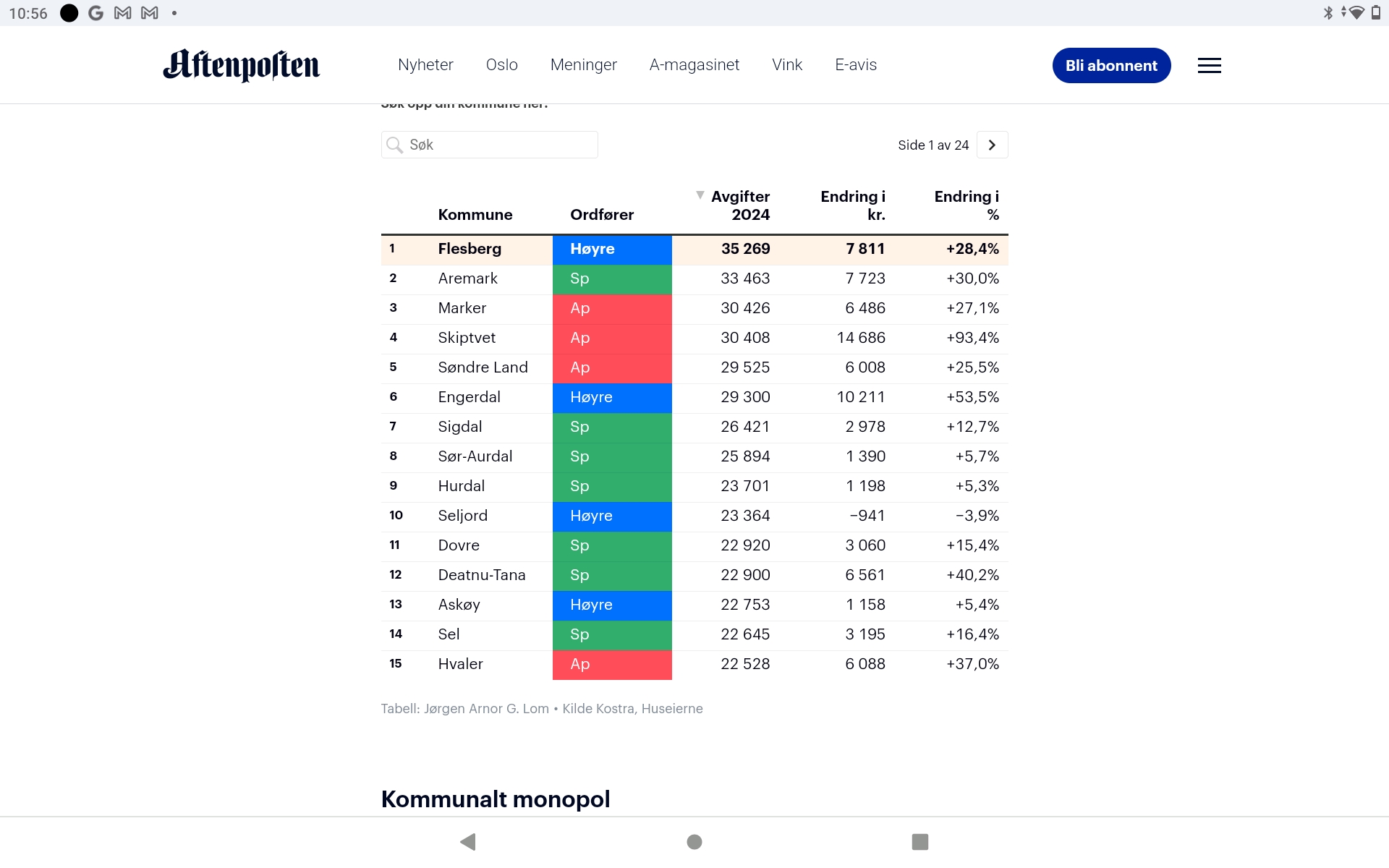Focus the Søk input field
1389x868 pixels.
tap(490, 145)
